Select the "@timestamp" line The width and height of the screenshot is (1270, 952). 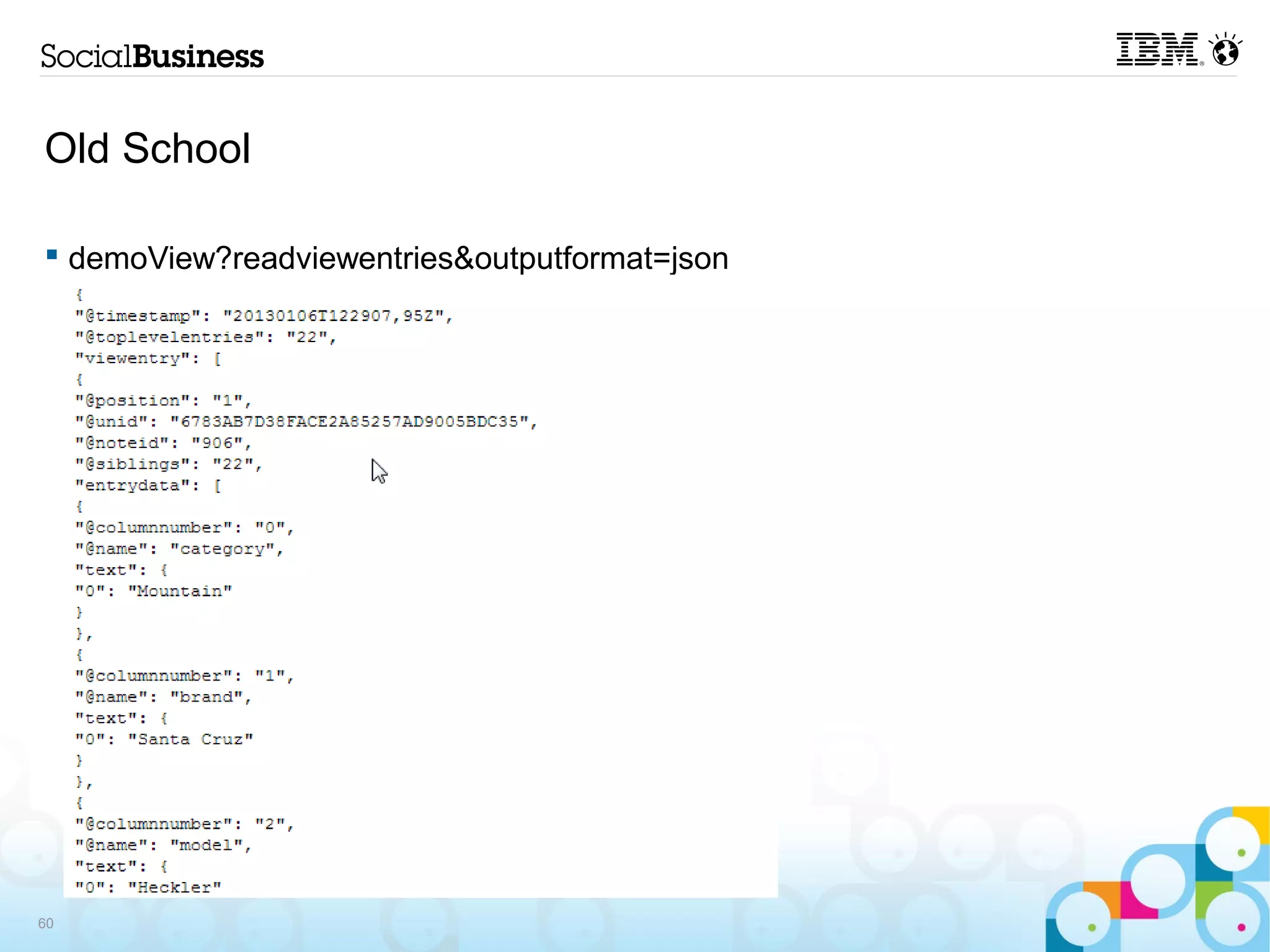[x=264, y=316]
